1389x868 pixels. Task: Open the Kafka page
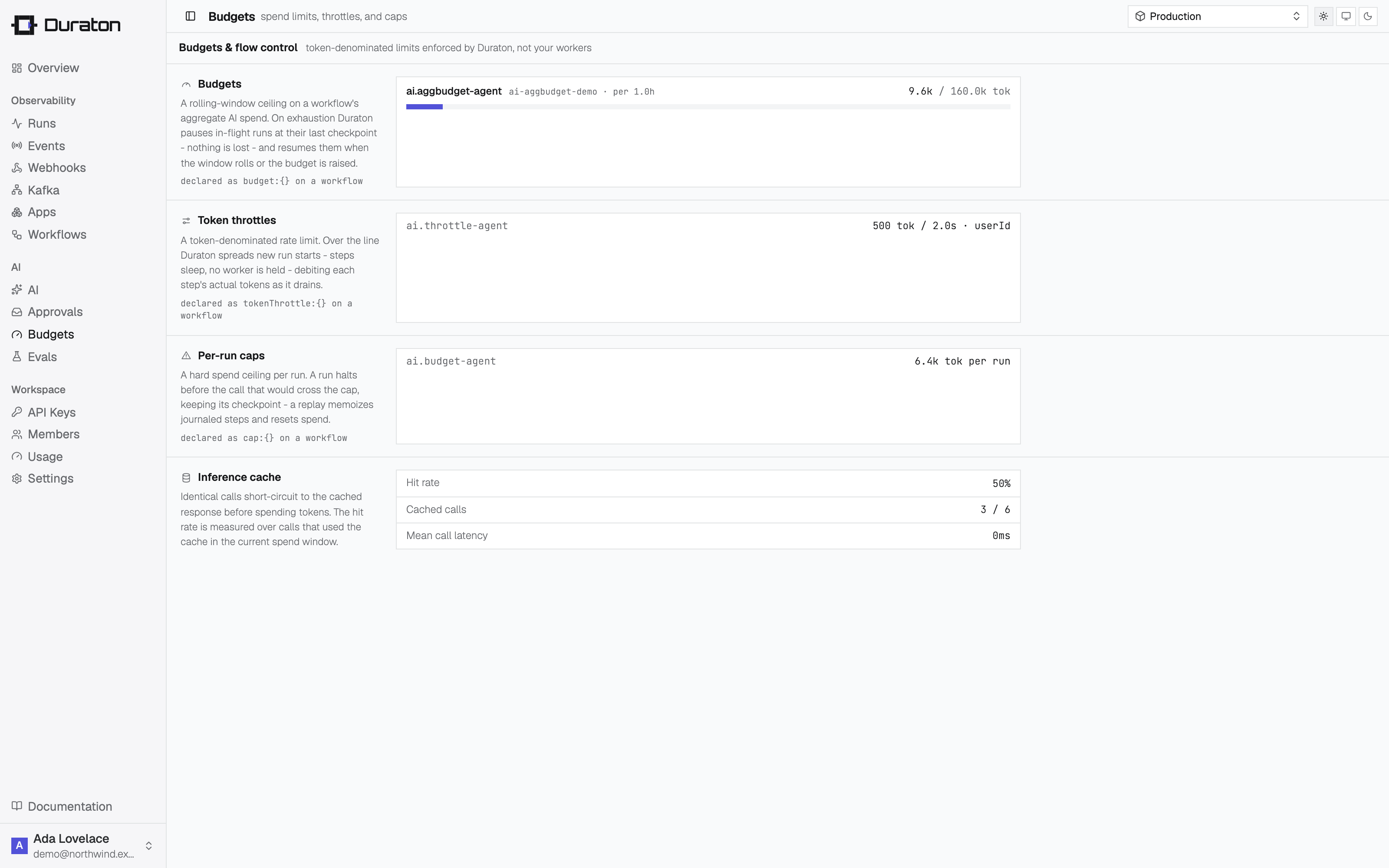(x=43, y=190)
